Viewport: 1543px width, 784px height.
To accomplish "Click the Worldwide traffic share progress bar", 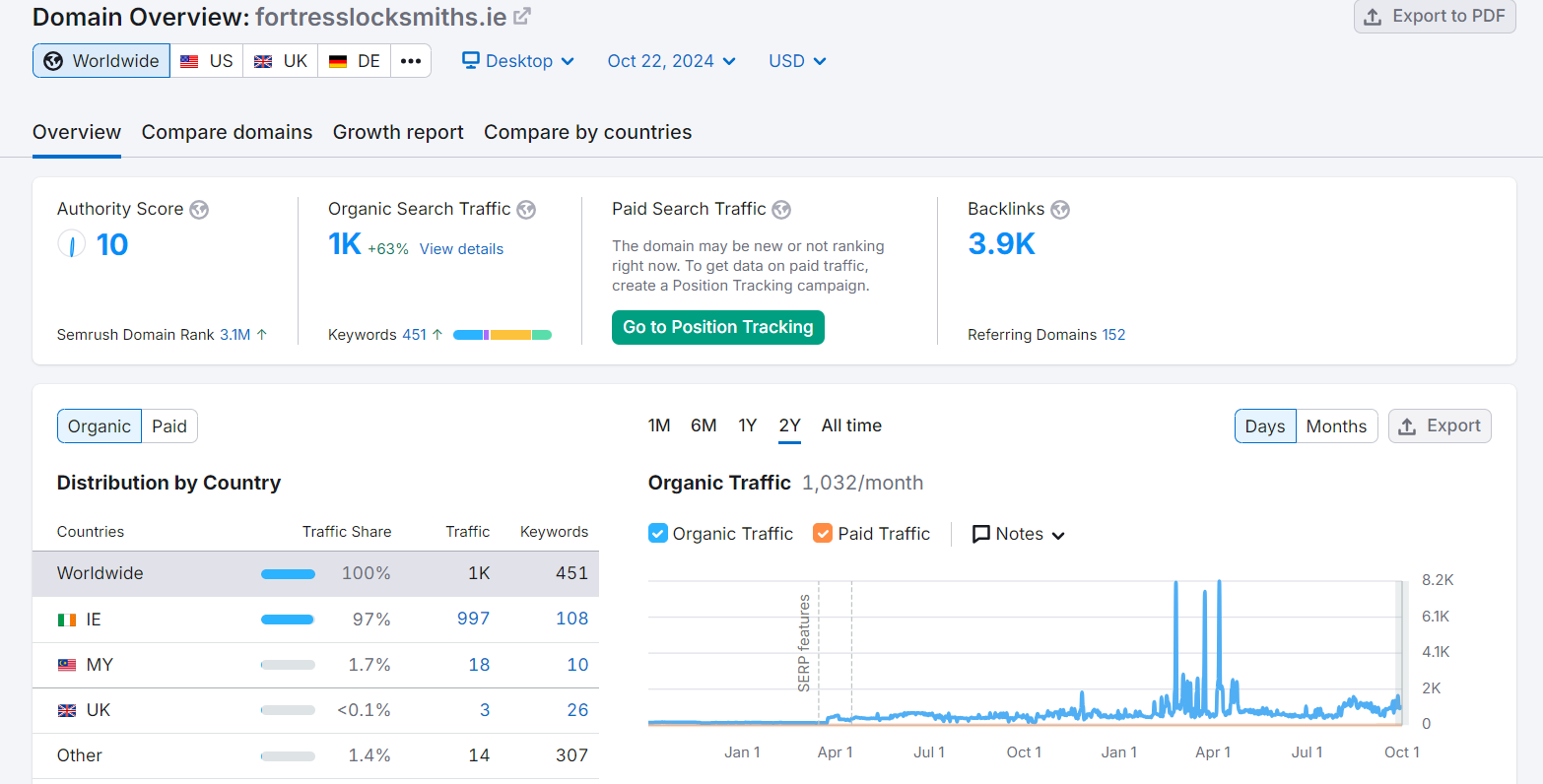I will click(x=288, y=574).
